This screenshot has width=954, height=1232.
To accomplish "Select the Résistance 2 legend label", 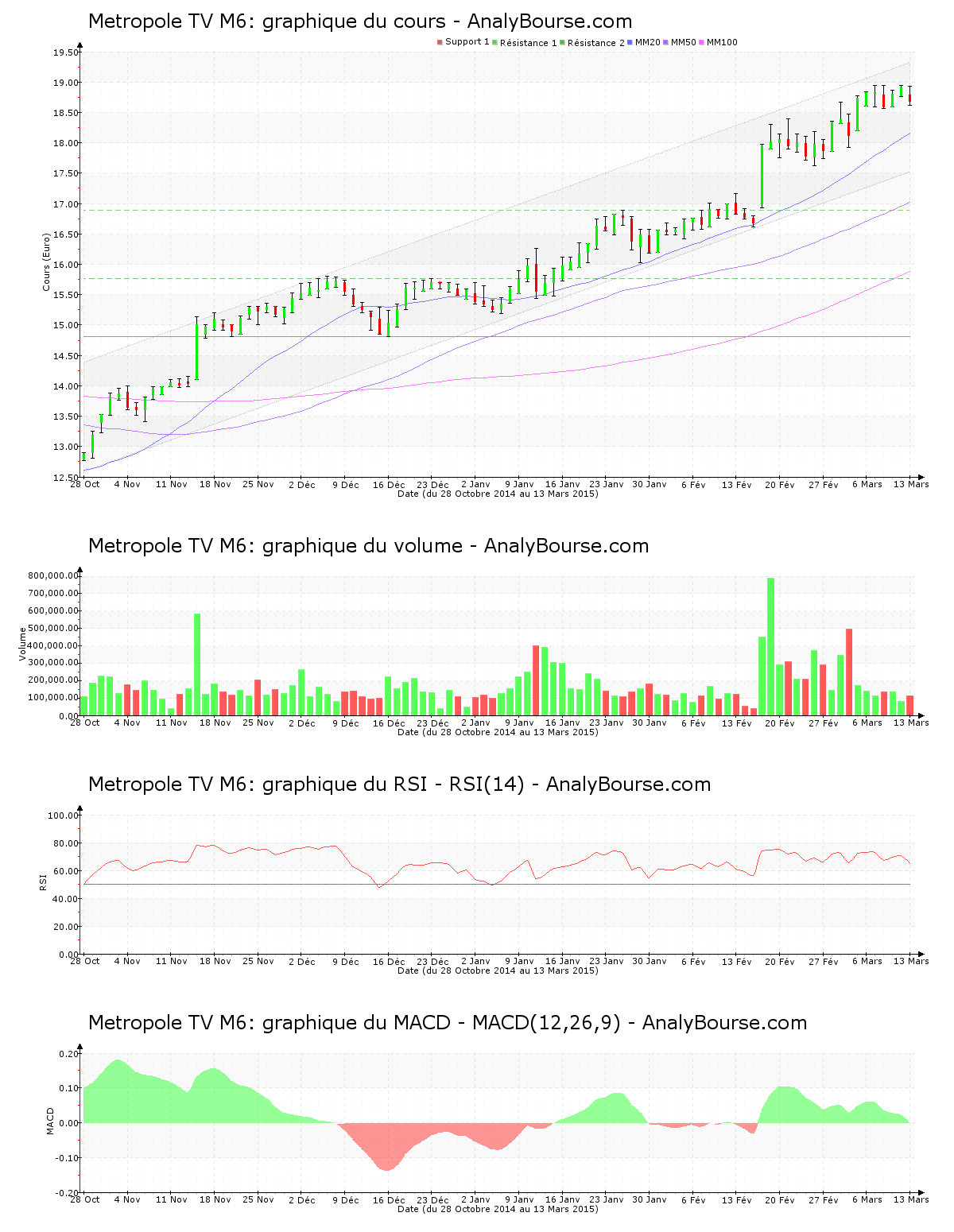I will click(x=596, y=43).
